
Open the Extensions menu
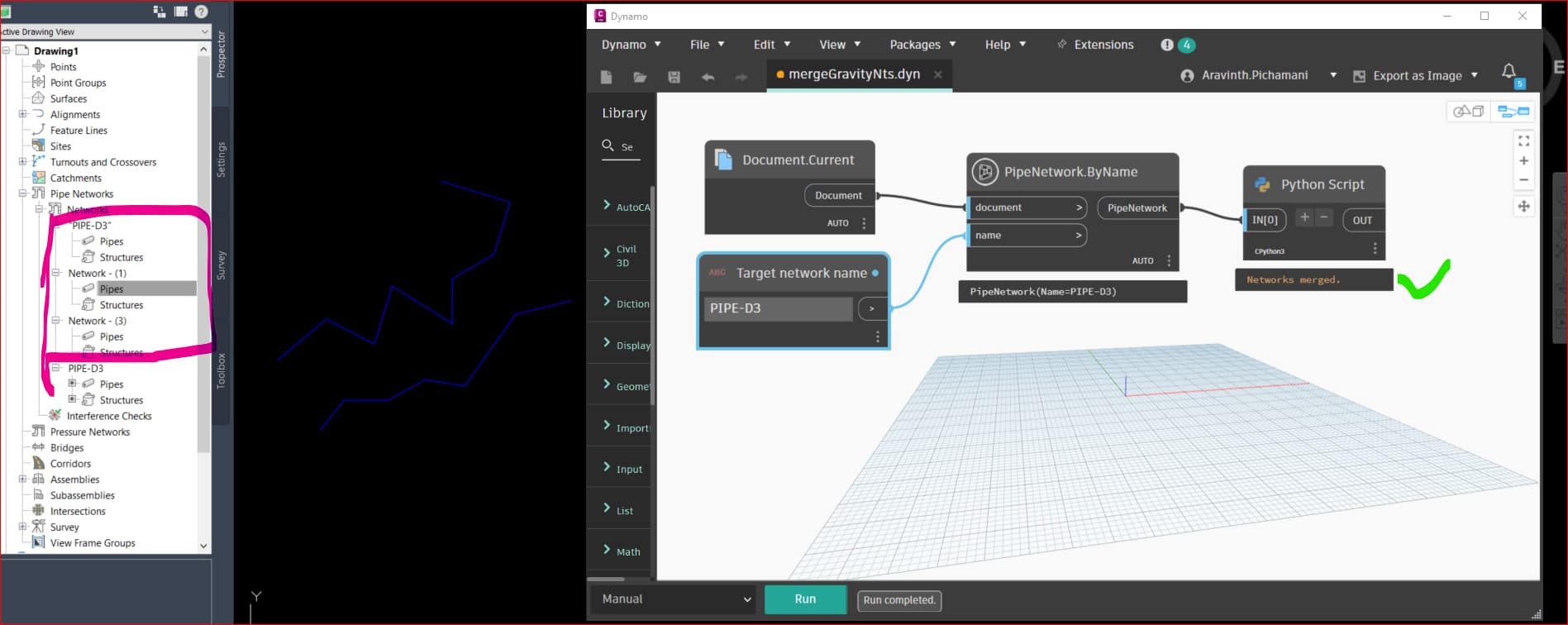click(x=1095, y=45)
